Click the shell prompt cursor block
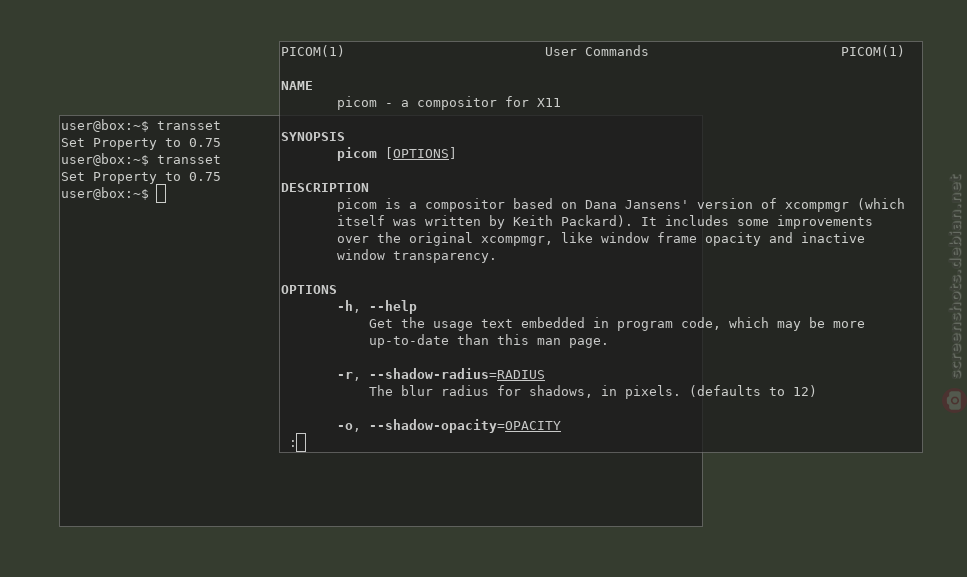 (x=161, y=194)
